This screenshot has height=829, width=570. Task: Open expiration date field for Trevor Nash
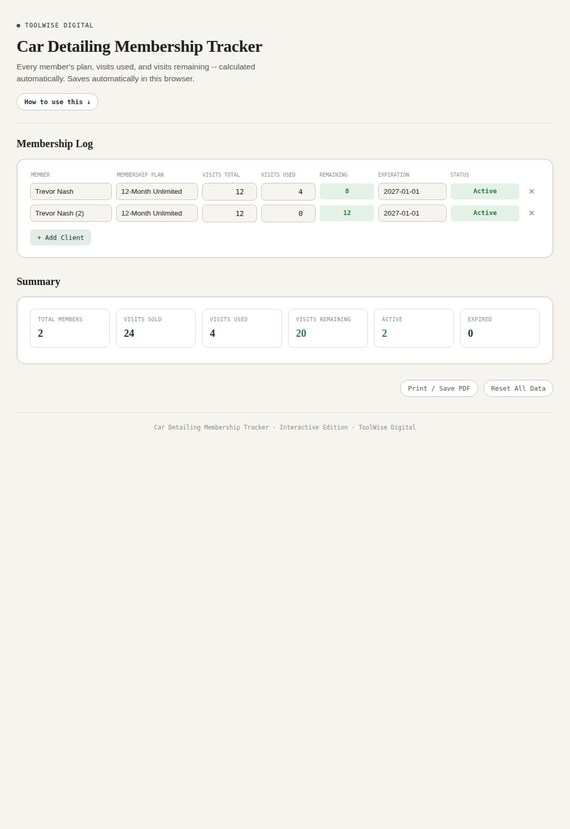412,191
